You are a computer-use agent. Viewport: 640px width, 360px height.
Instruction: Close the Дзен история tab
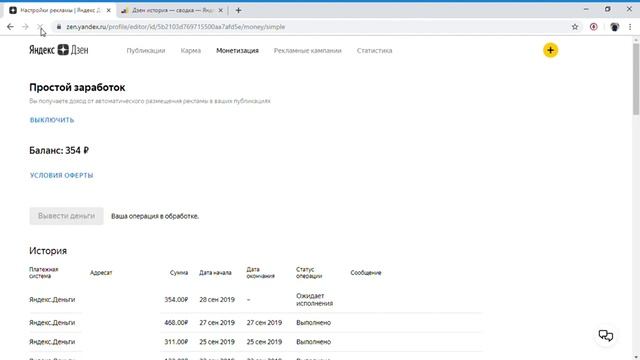tap(220, 11)
